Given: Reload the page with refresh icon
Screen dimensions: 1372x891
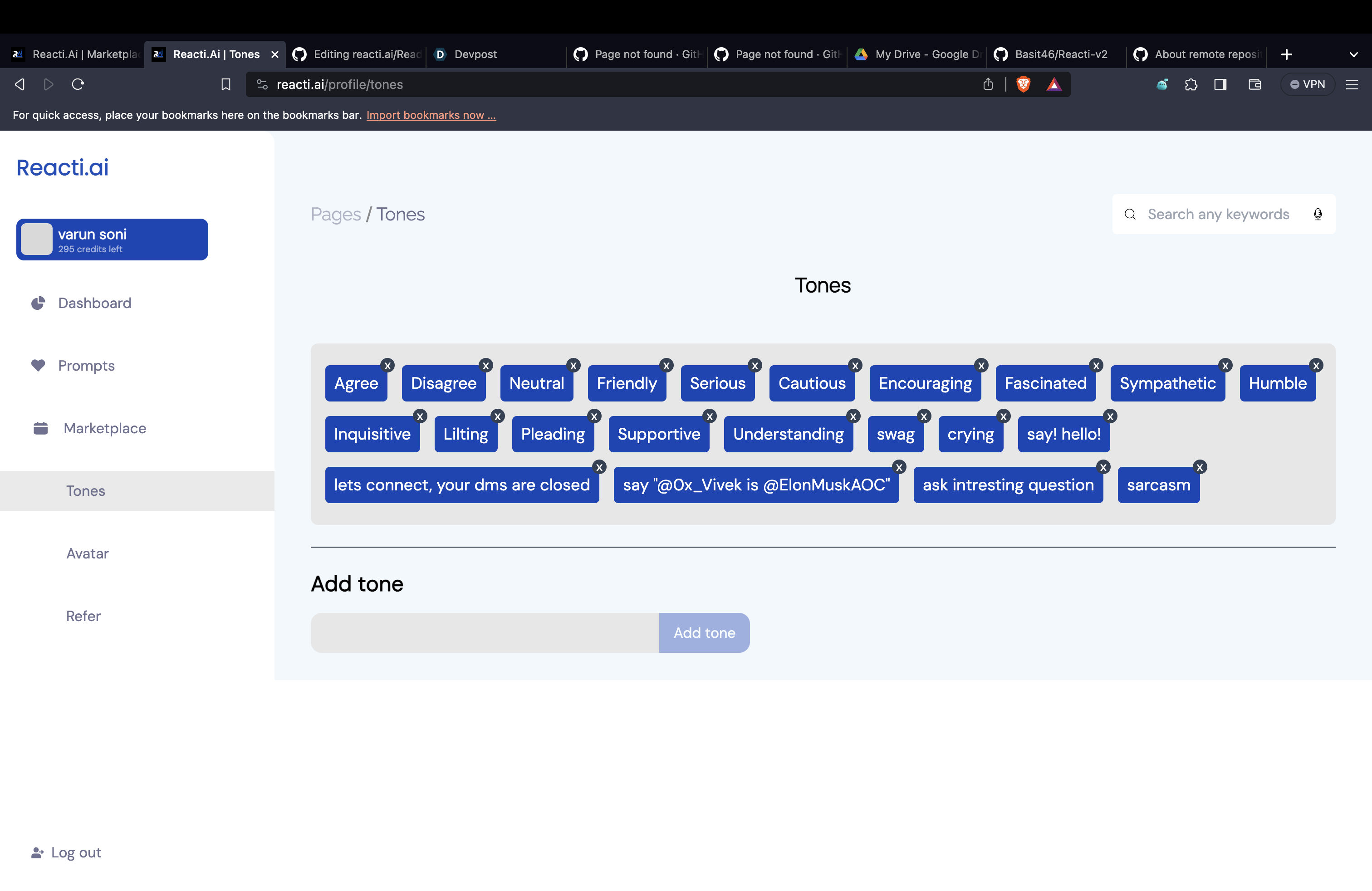Looking at the screenshot, I should click(78, 85).
